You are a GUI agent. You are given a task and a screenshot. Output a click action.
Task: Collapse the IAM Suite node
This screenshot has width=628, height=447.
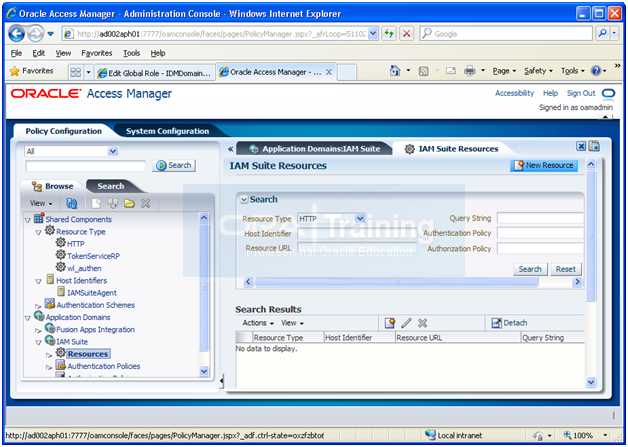click(x=38, y=343)
